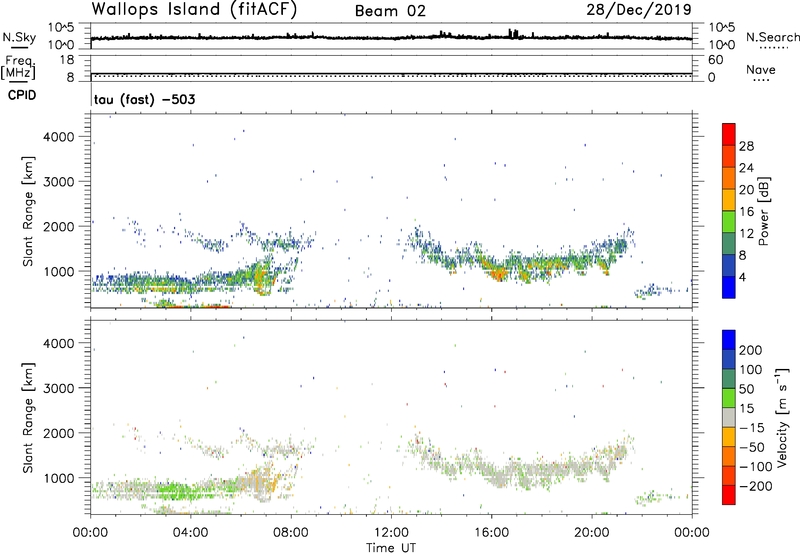Click the '16:00' time tick label
The image size is (800, 554).
click(x=491, y=533)
